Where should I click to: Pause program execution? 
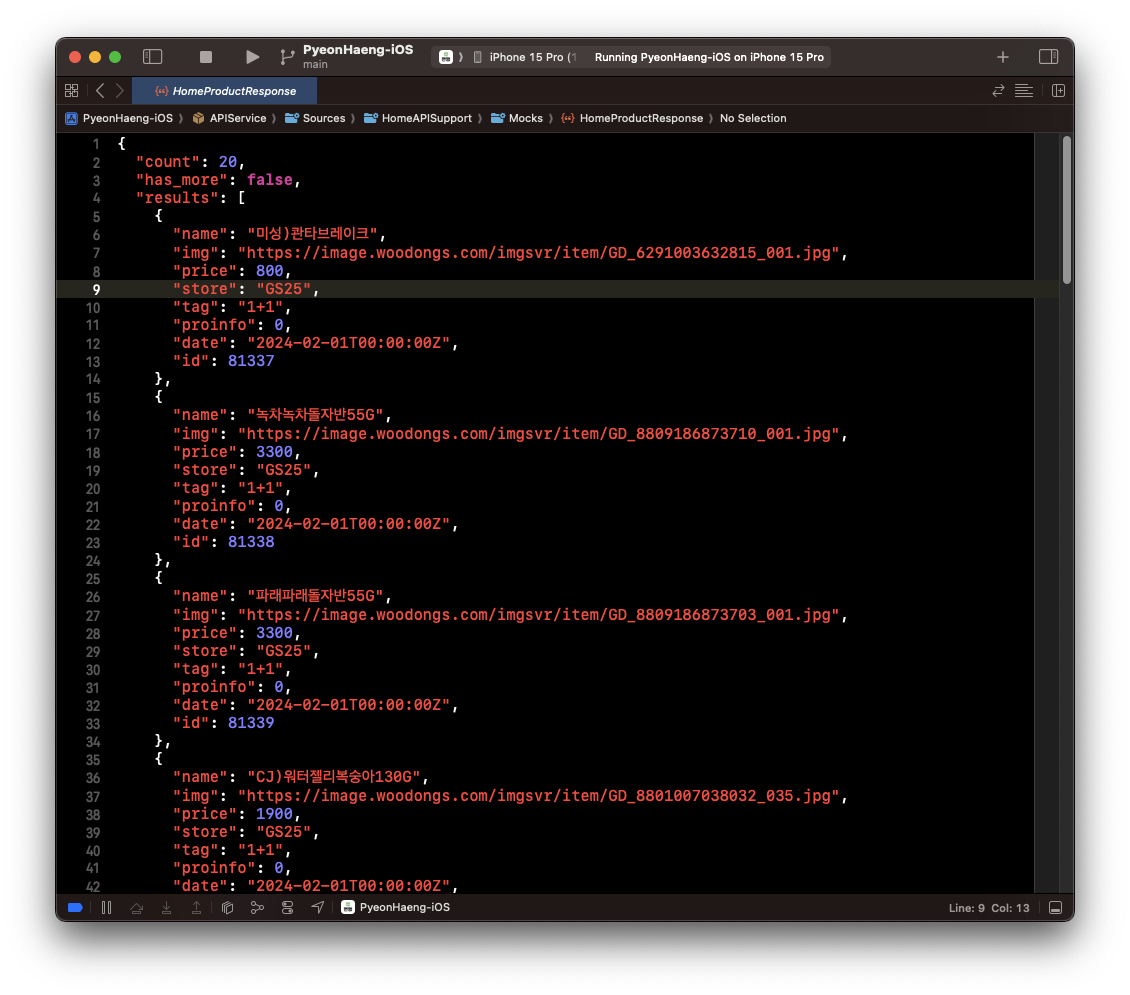(x=107, y=908)
